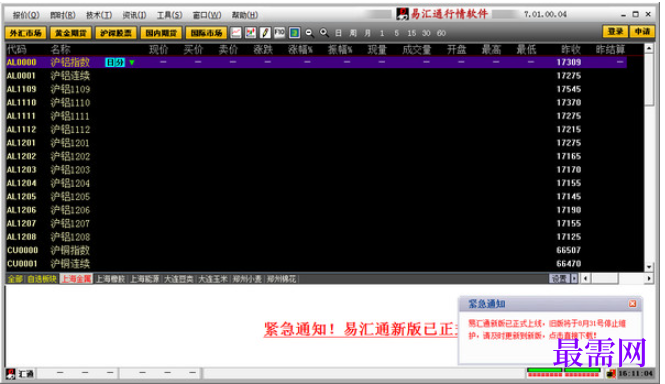Viewport: 665px width, 384px height.
Task: Select the AL1203 沪铝1203 row
Action: pos(316,170)
